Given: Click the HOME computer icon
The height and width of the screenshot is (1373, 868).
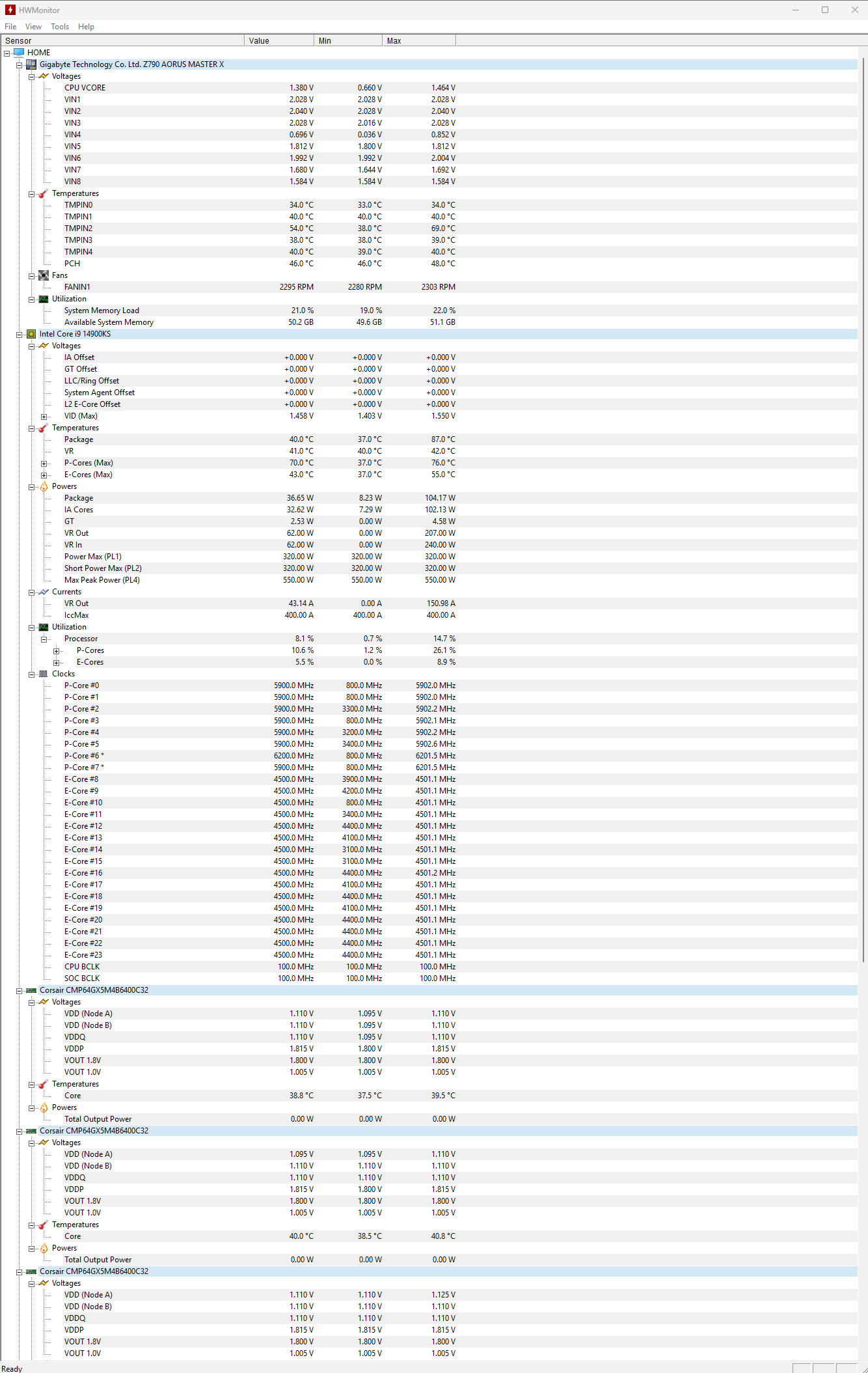Looking at the screenshot, I should (19, 53).
